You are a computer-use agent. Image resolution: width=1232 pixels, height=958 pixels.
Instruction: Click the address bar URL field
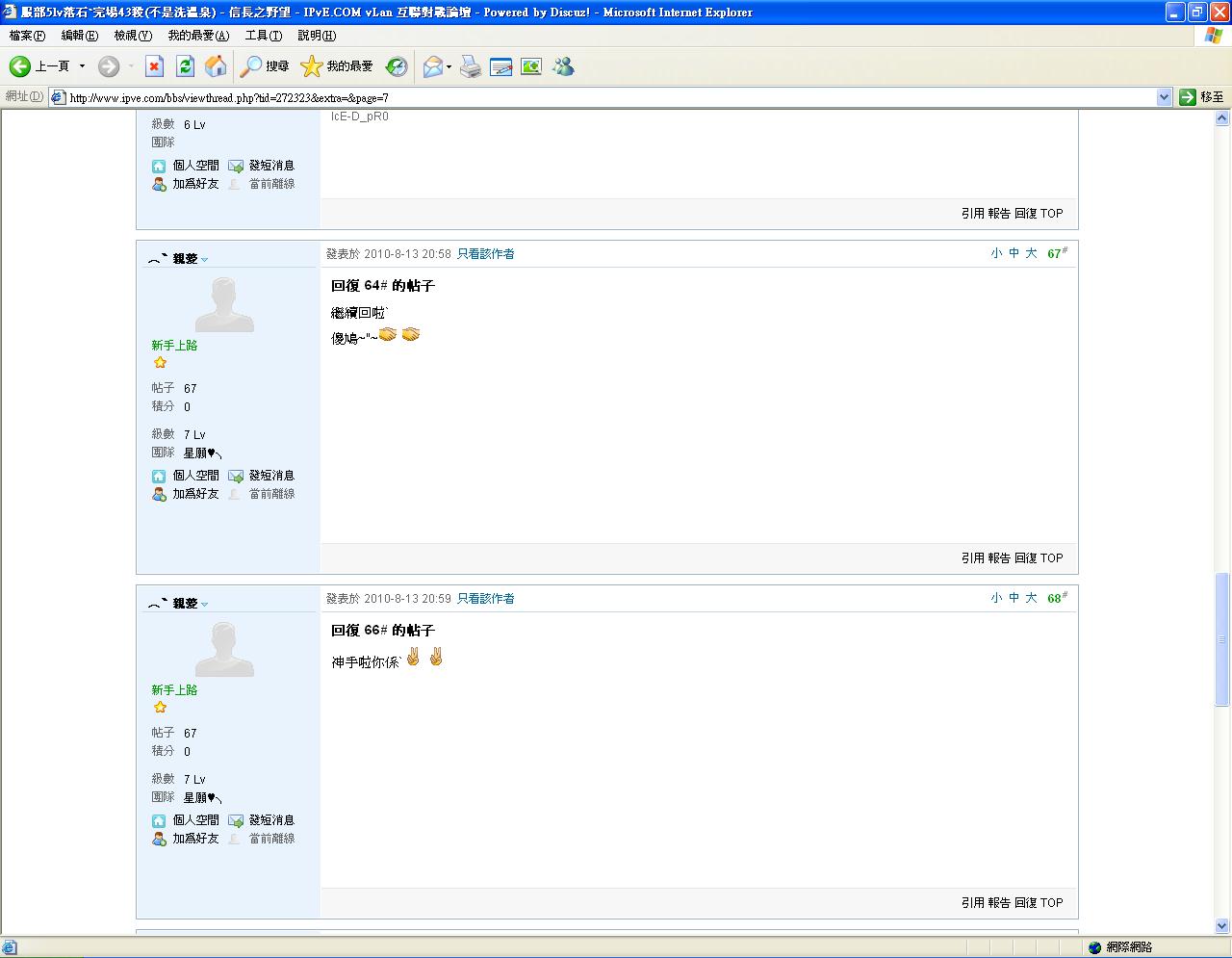coord(606,97)
